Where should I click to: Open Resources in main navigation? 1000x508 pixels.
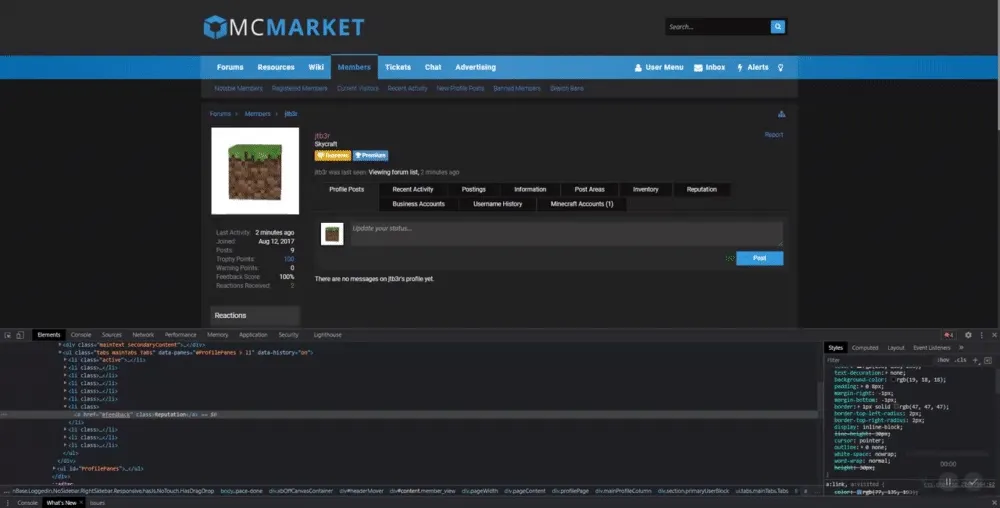276,68
